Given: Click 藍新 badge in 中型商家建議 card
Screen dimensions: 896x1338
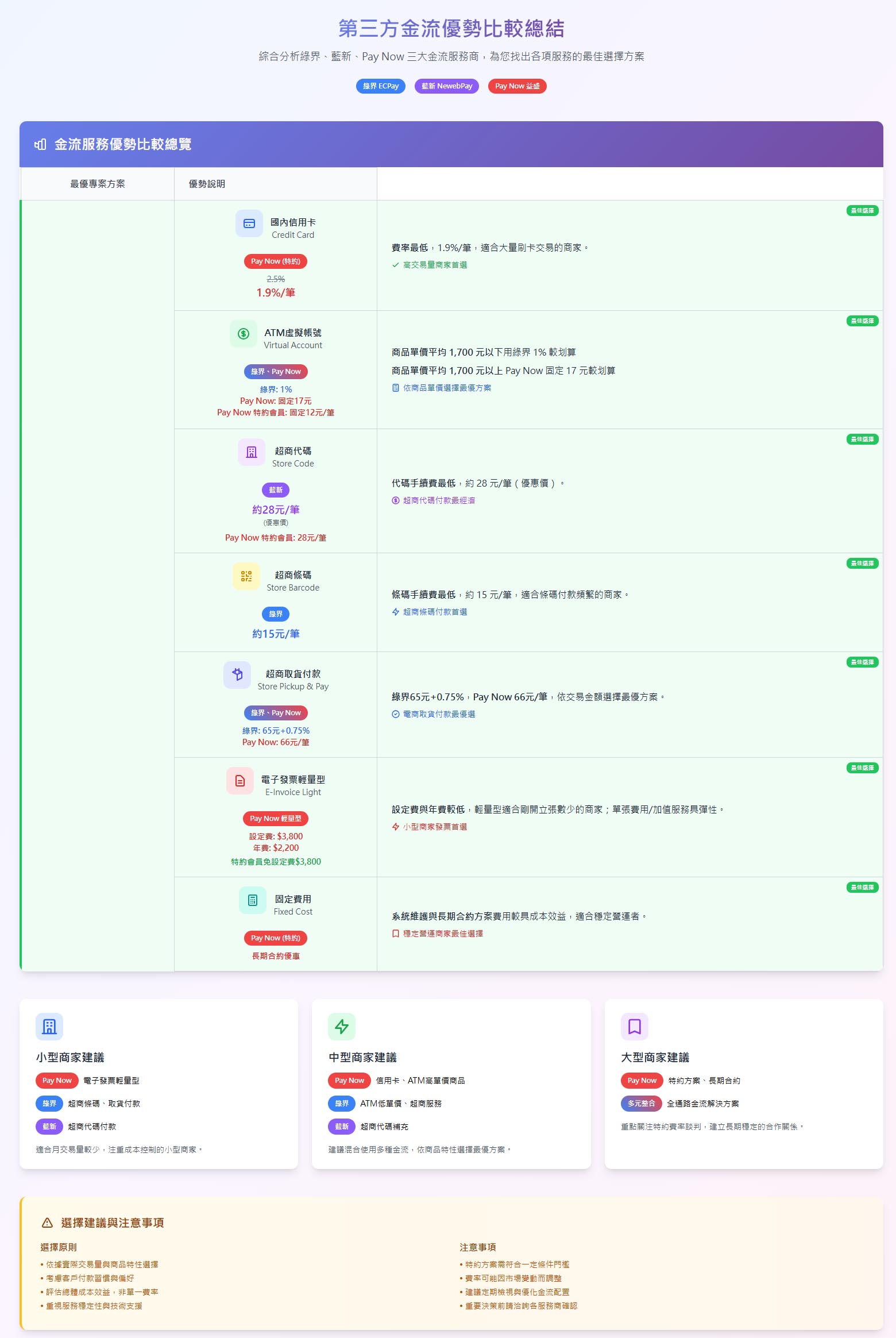Looking at the screenshot, I should pos(342,1127).
